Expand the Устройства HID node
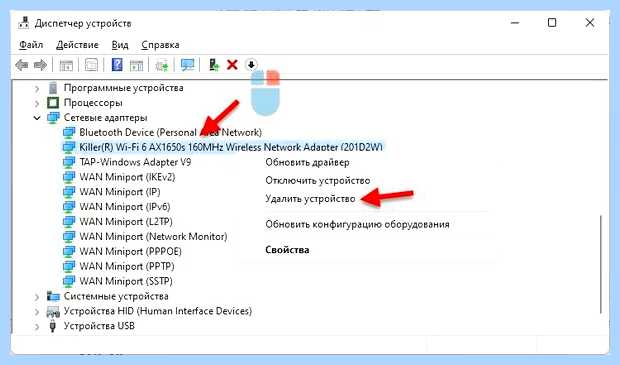The image size is (620, 365). pos(37,312)
